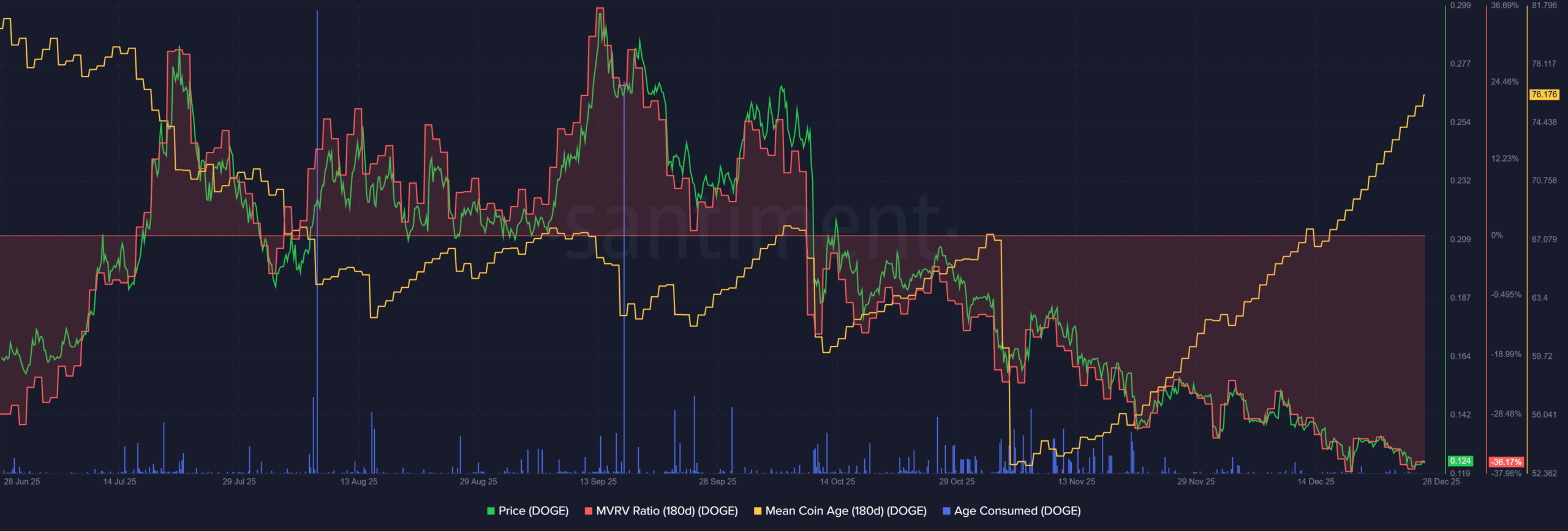Toggle the Price (DOGE) legend label
1568x531 pixels.
pos(533,511)
